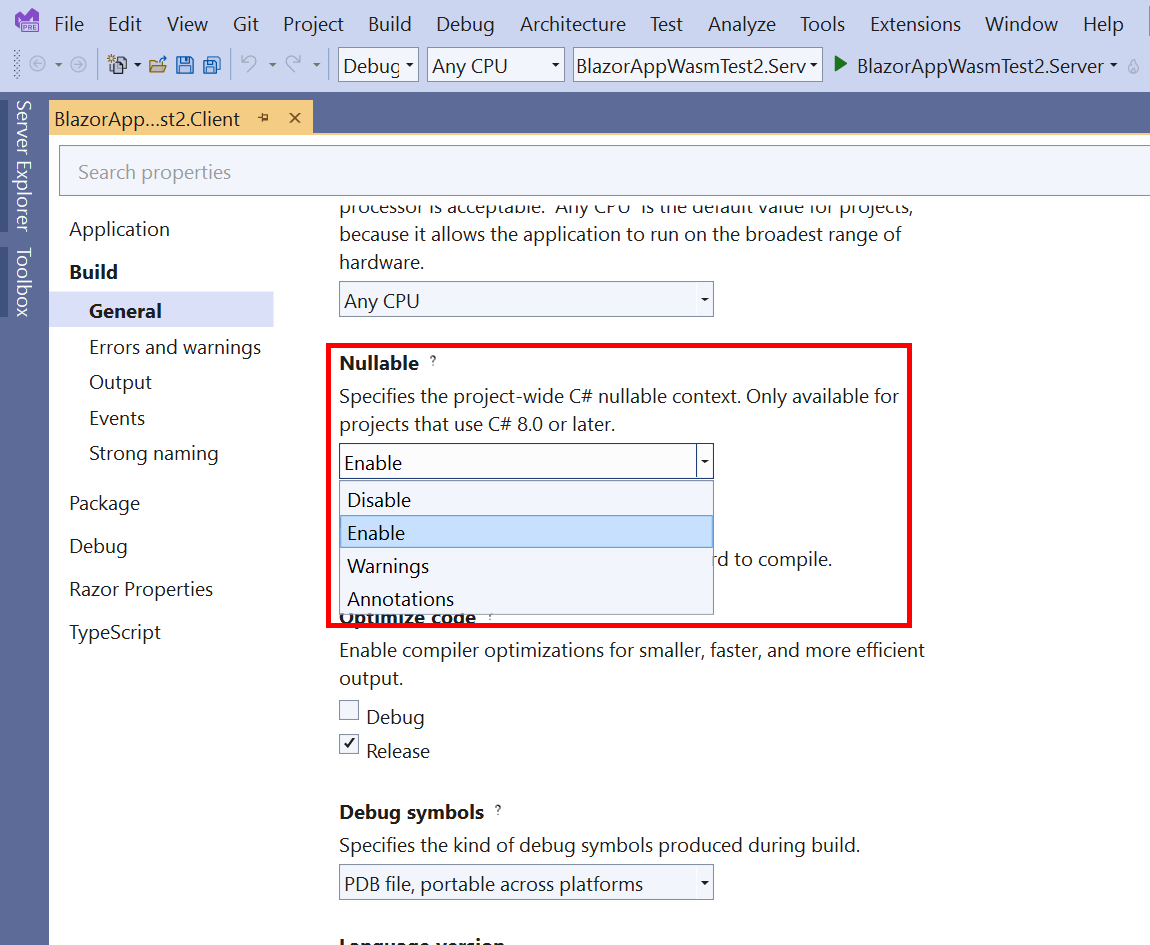Screen dimensions: 1150x945
Task: Open the Tools menu
Action: point(822,24)
